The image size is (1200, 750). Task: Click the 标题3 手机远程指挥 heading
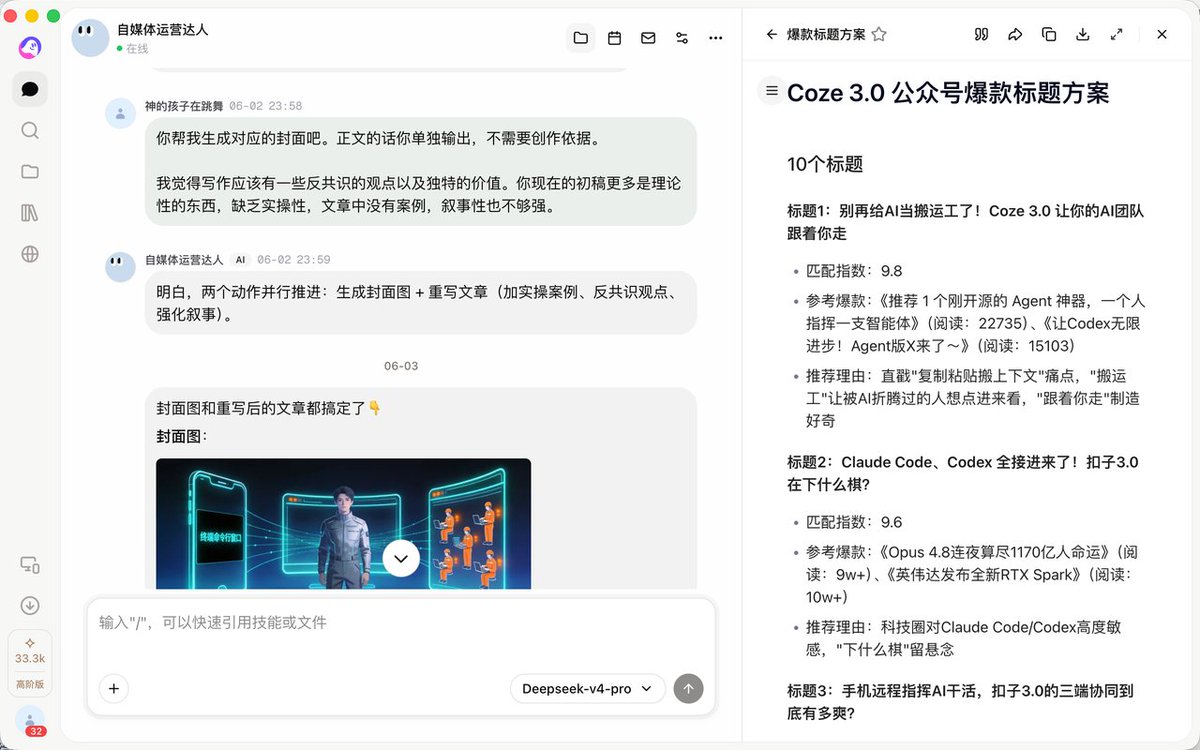tap(960, 702)
